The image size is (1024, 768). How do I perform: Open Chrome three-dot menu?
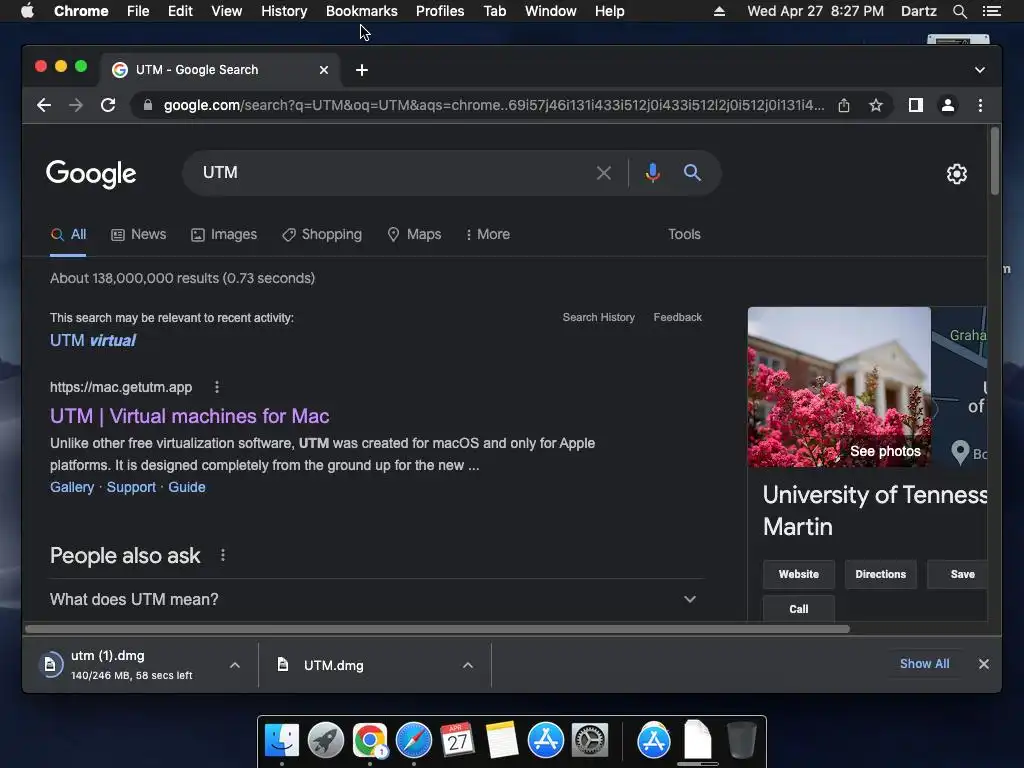(x=980, y=105)
